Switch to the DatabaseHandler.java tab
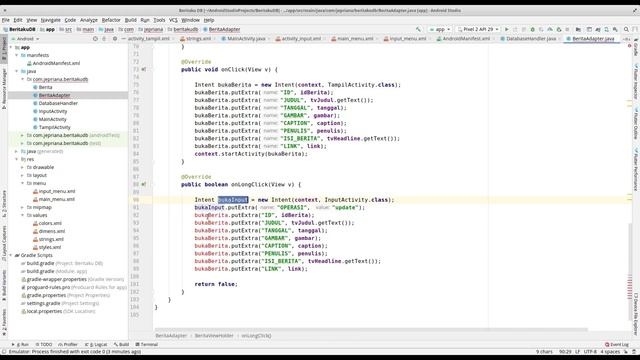The image size is (640, 360). pos(531,39)
